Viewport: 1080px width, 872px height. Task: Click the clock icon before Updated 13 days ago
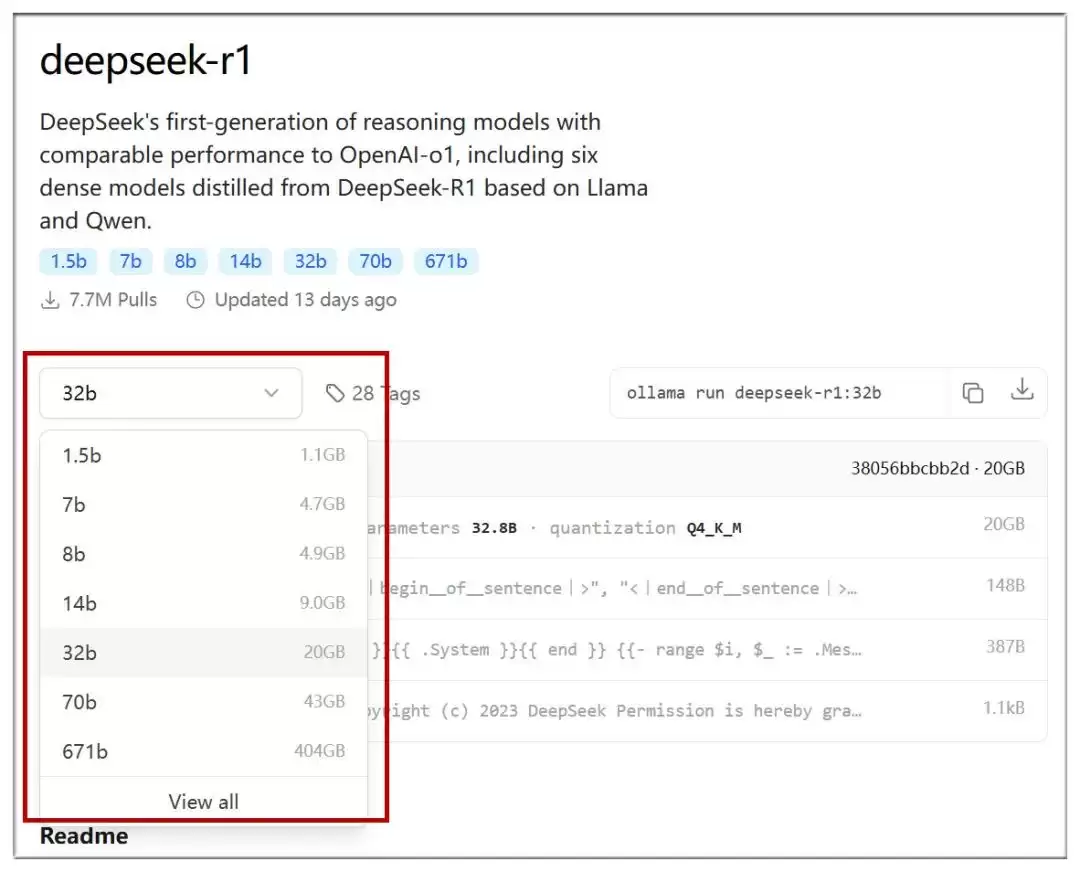click(x=194, y=299)
